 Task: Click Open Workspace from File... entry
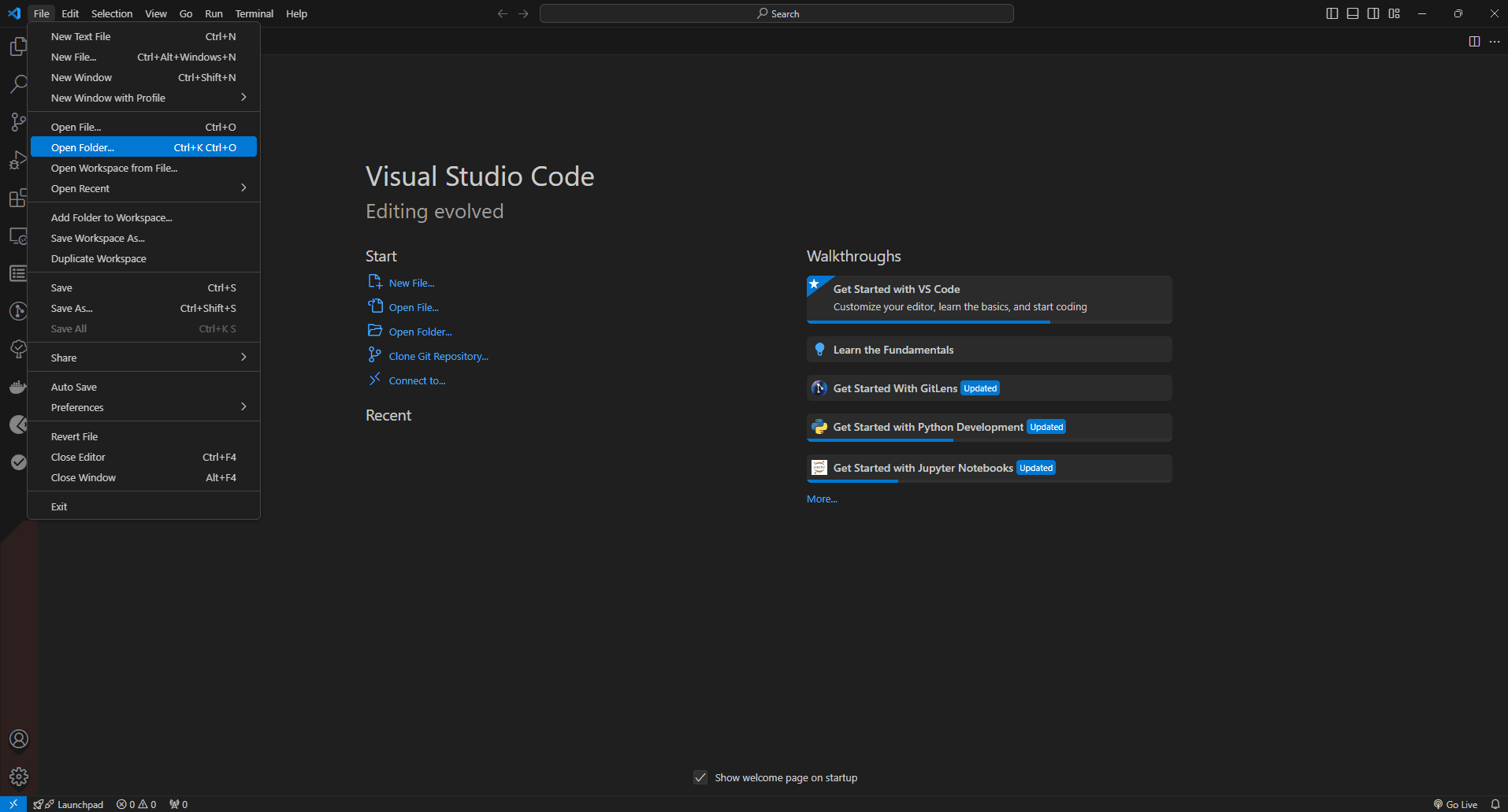tap(143, 168)
